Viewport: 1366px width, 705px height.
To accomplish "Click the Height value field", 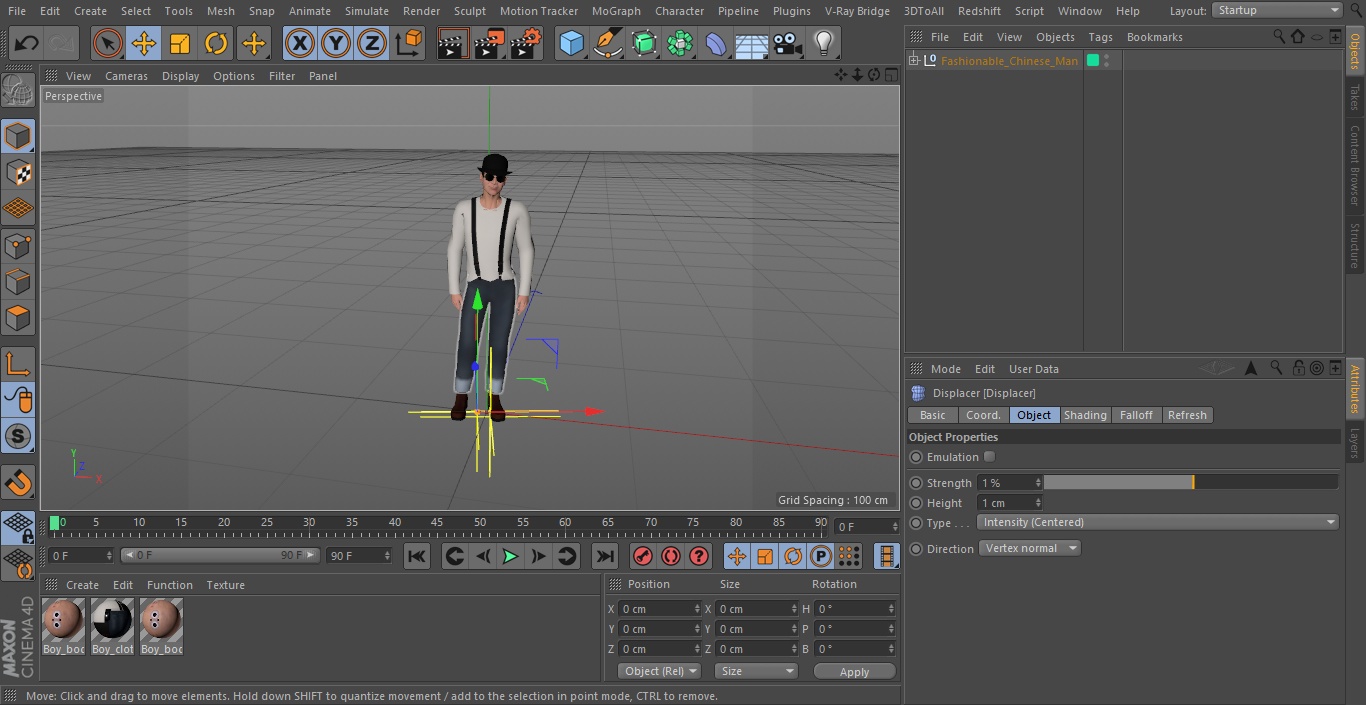I will (x=1005, y=503).
